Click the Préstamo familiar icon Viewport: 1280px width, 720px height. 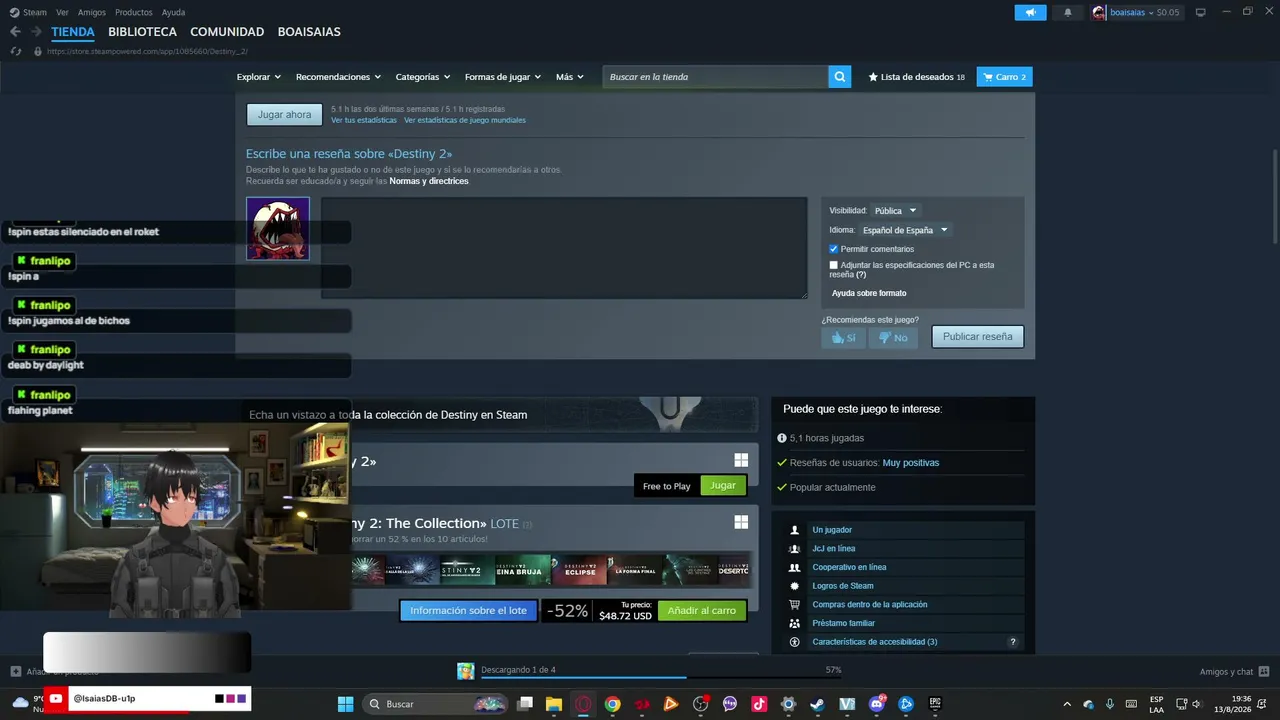[795, 623]
